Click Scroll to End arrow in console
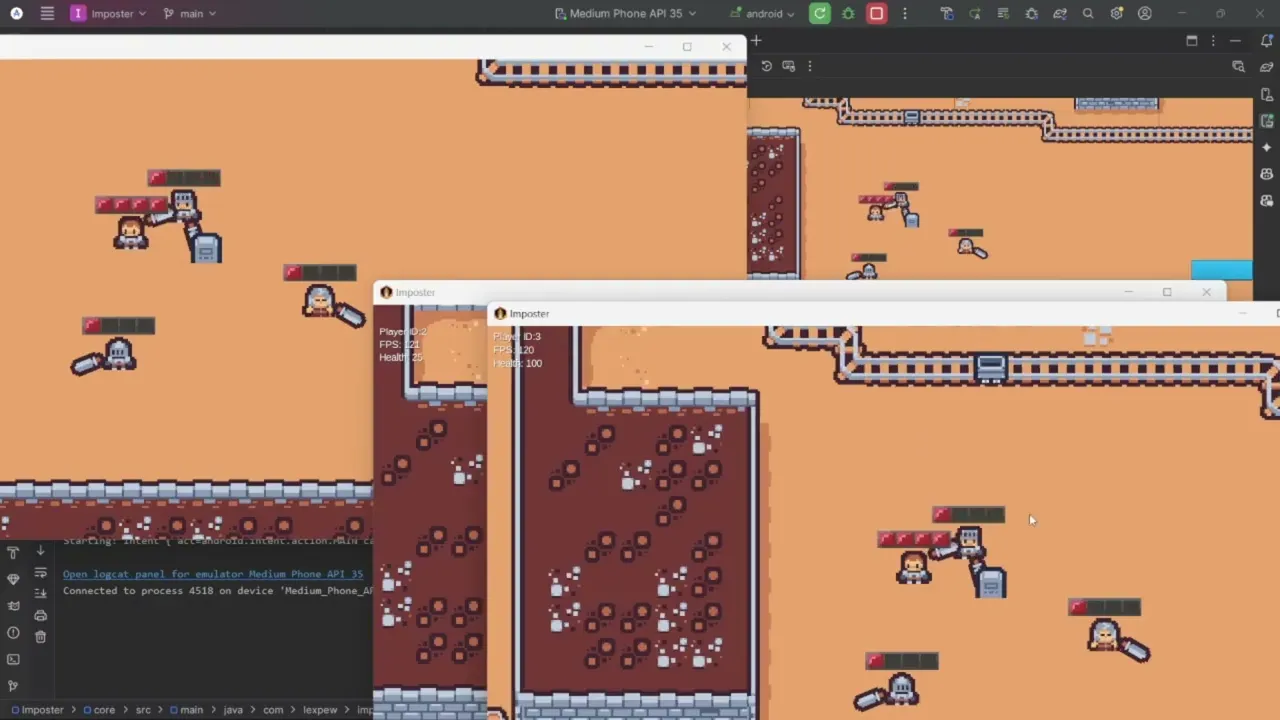This screenshot has height=720, width=1280. coord(41,552)
